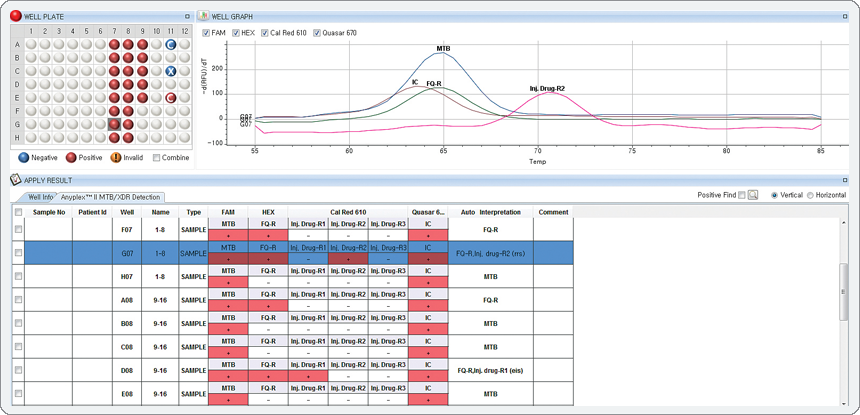Click the red C well in row E
The image size is (860, 415).
click(171, 98)
